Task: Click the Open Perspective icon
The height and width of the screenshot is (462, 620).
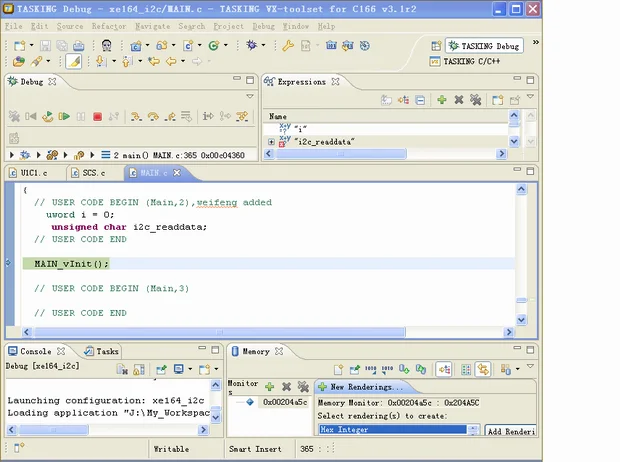Action: coord(436,46)
